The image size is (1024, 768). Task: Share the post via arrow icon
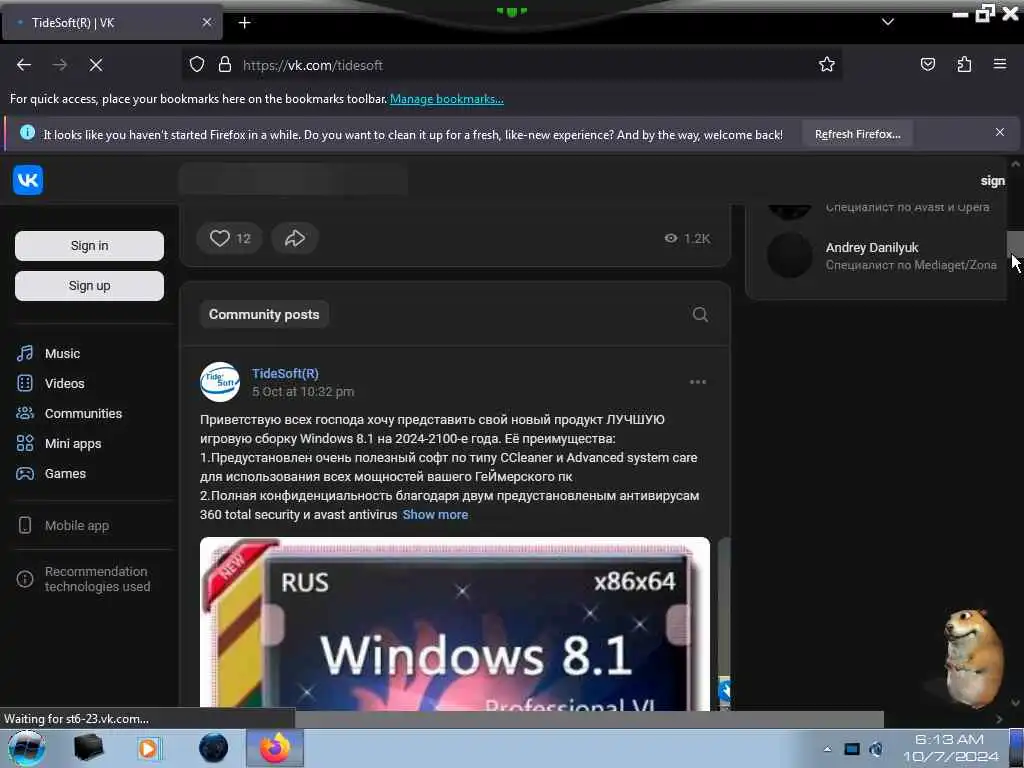tap(295, 238)
